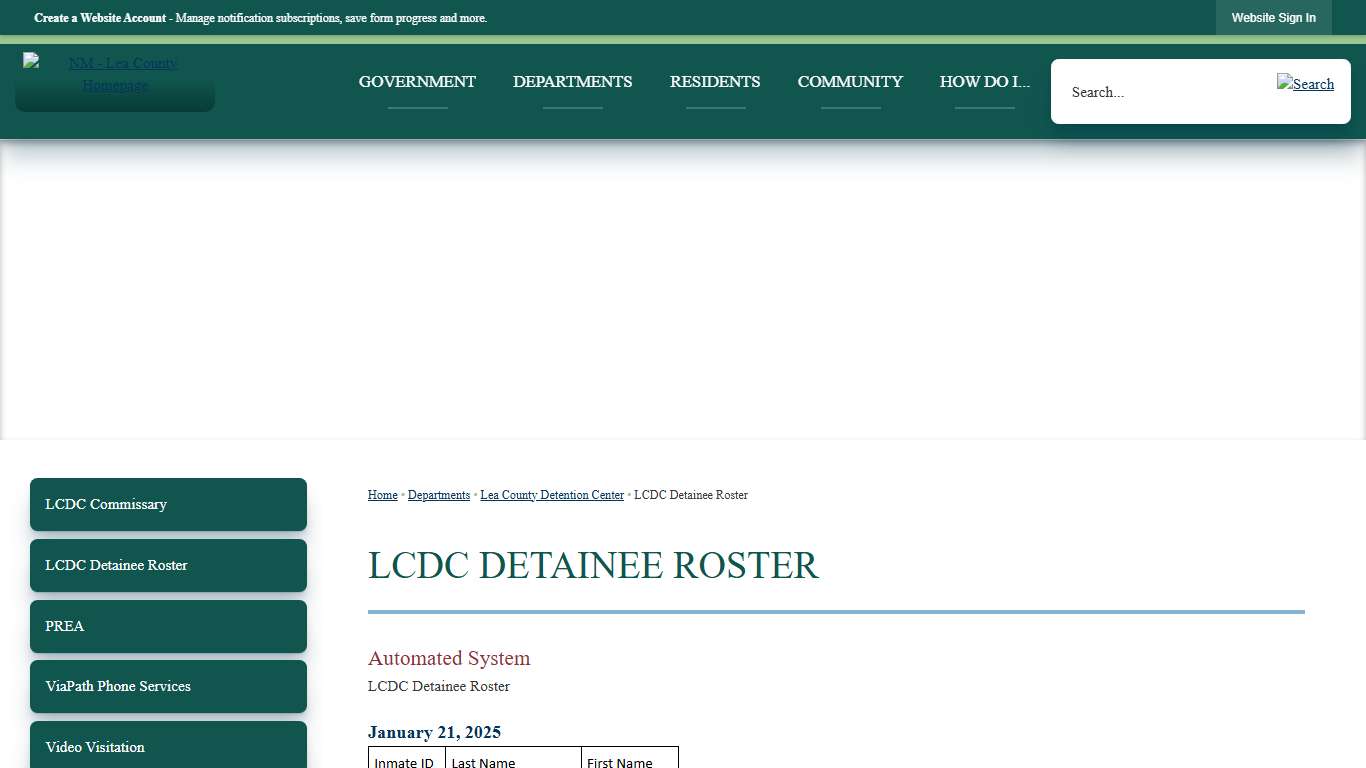The width and height of the screenshot is (1366, 768).
Task: Click Website Sign In
Action: (x=1274, y=17)
